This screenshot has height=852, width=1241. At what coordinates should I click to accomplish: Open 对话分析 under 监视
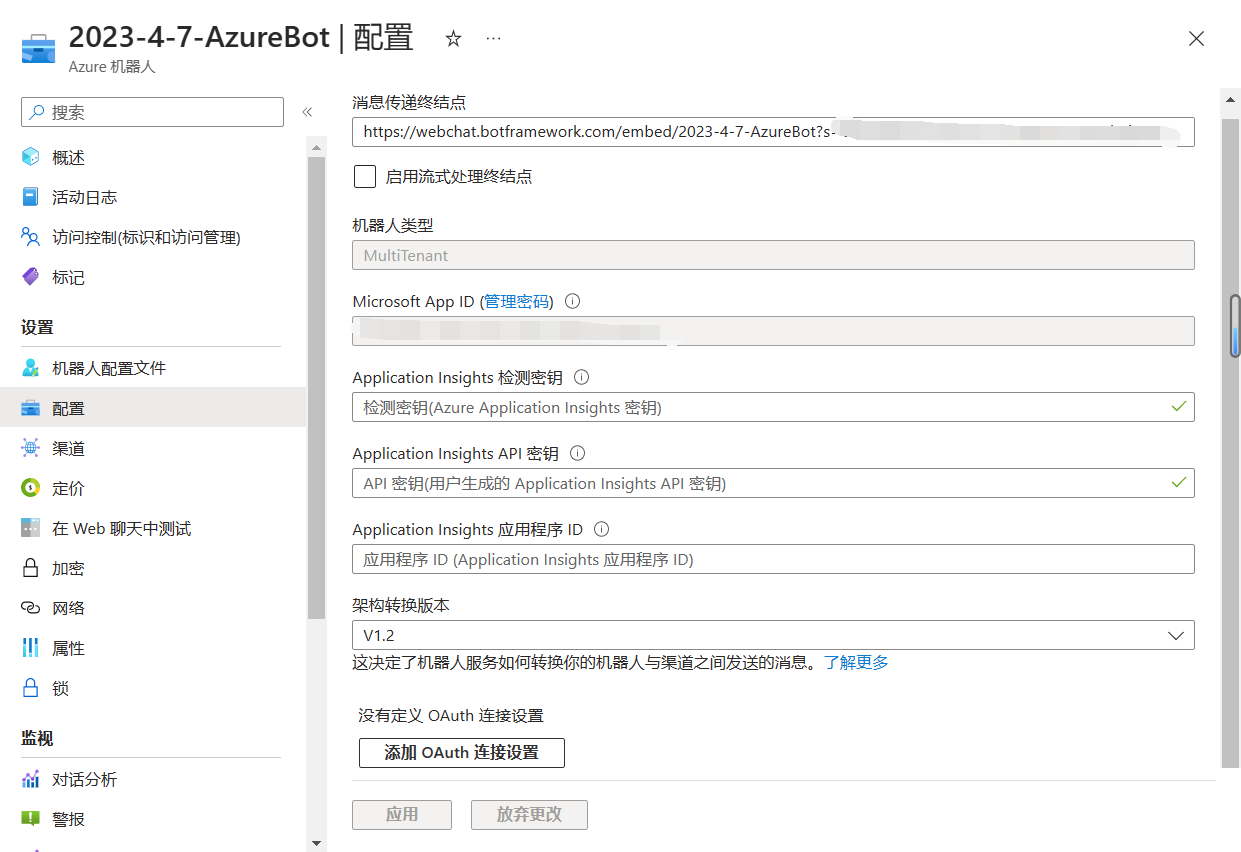[x=84, y=779]
